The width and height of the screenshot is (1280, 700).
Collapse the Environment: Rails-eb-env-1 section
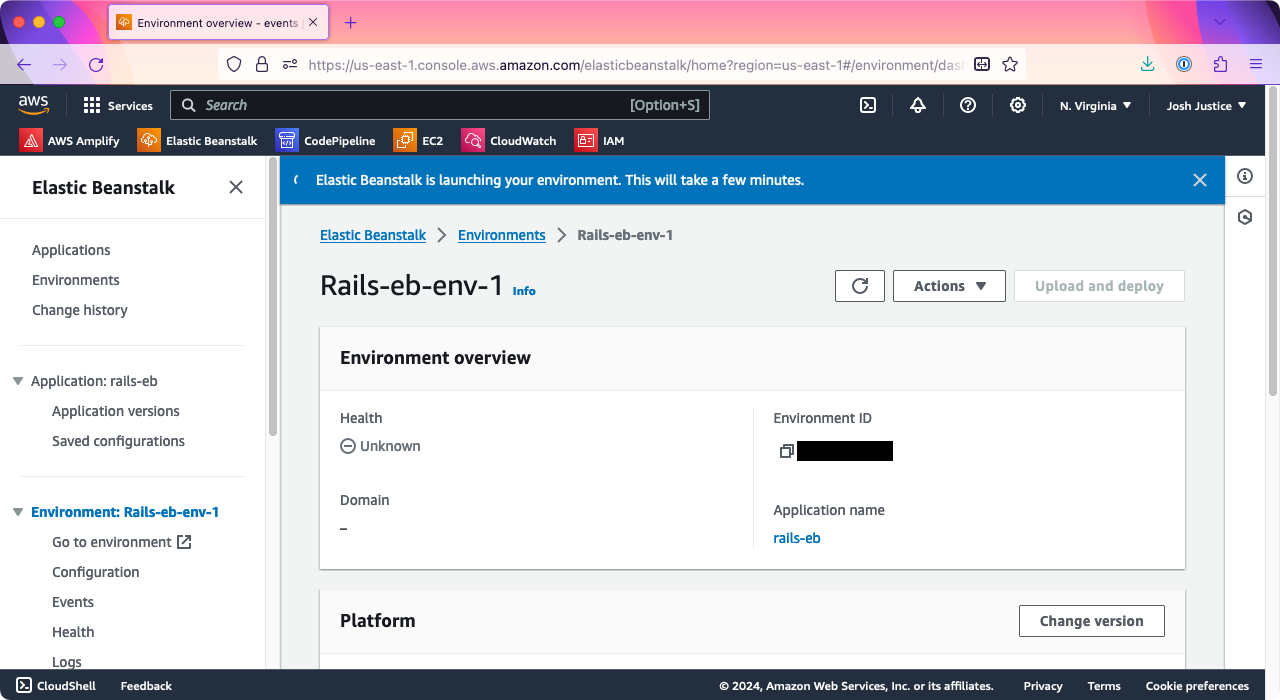pos(18,512)
